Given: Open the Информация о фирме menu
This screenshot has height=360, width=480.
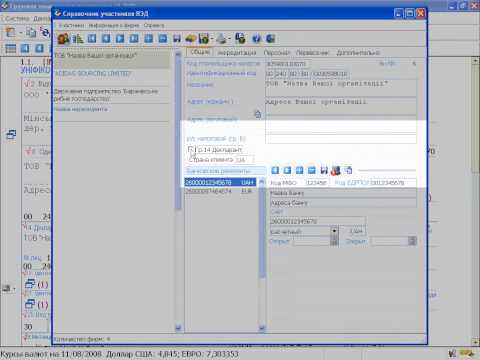Looking at the screenshot, I should tap(114, 25).
